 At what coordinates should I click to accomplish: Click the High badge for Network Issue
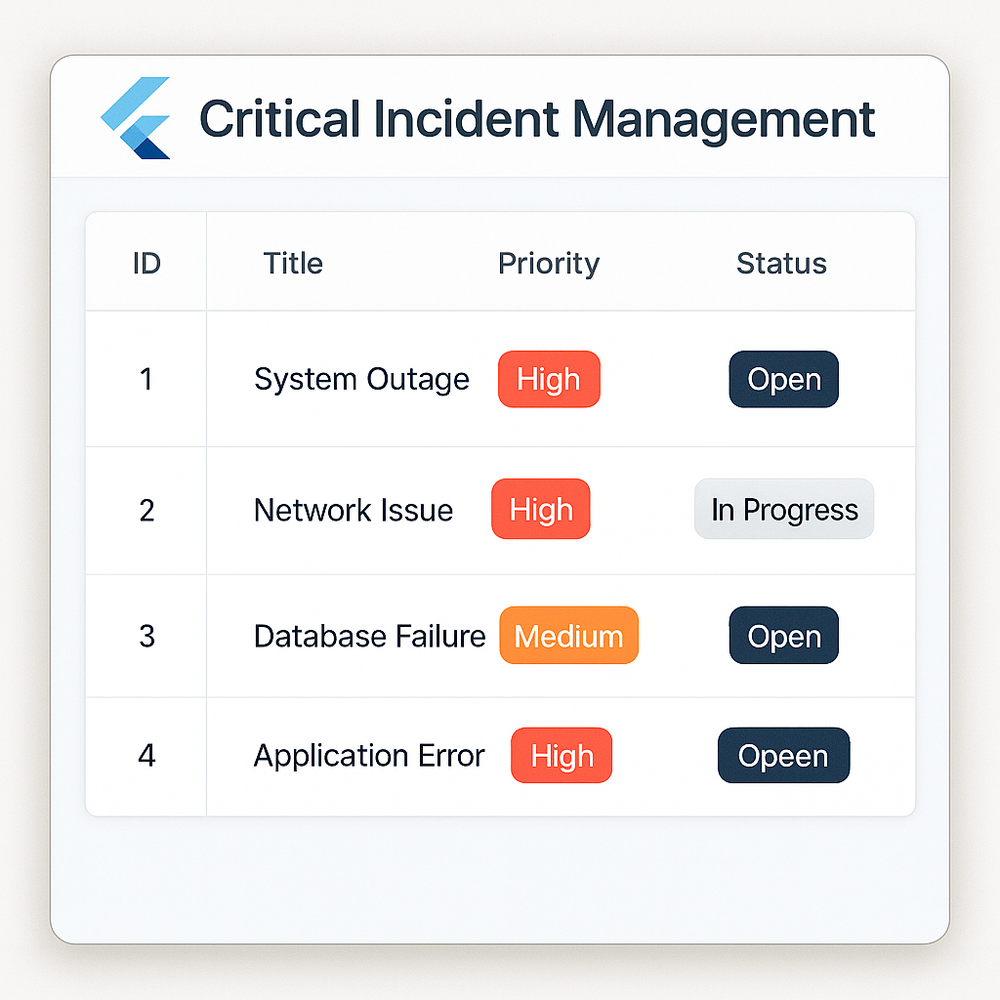coord(541,509)
